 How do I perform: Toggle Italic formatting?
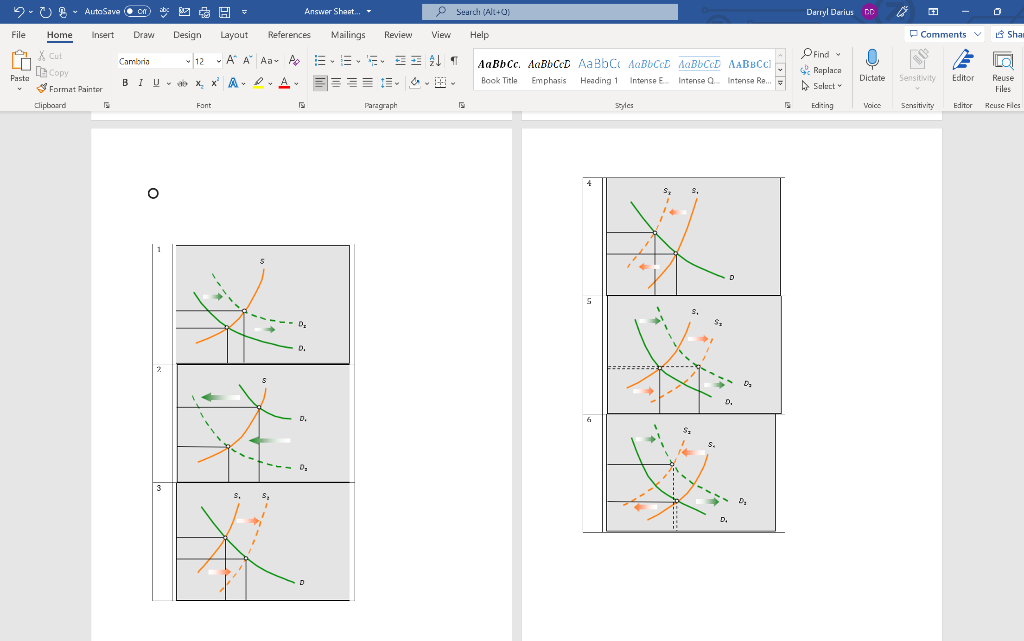coord(140,83)
